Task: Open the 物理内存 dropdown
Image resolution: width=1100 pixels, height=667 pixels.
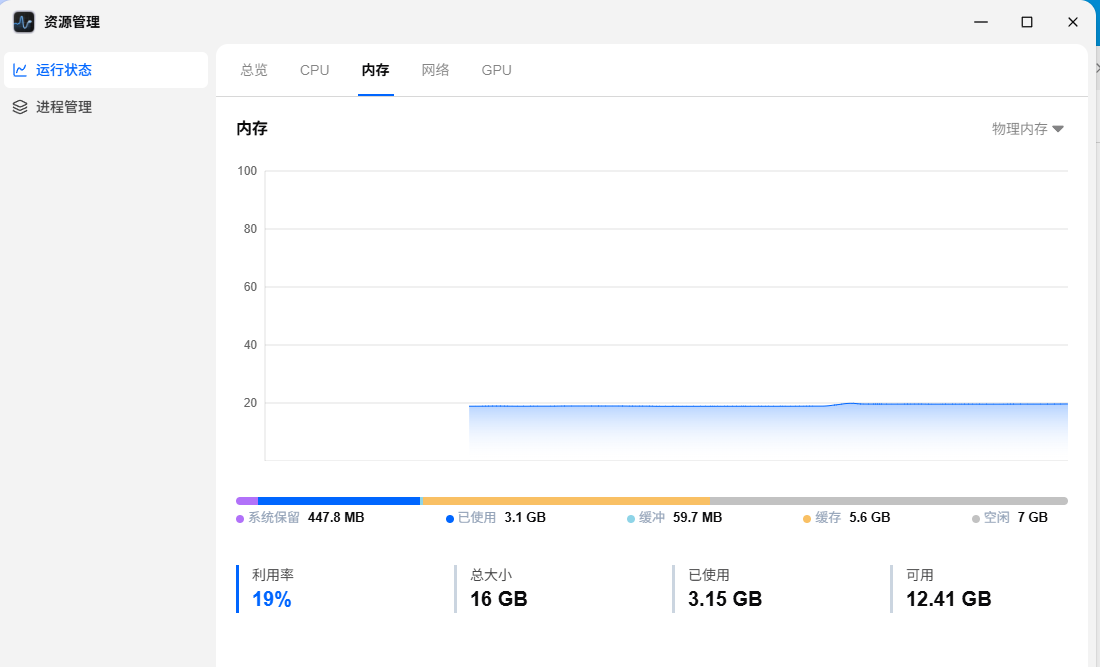Action: 1028,128
